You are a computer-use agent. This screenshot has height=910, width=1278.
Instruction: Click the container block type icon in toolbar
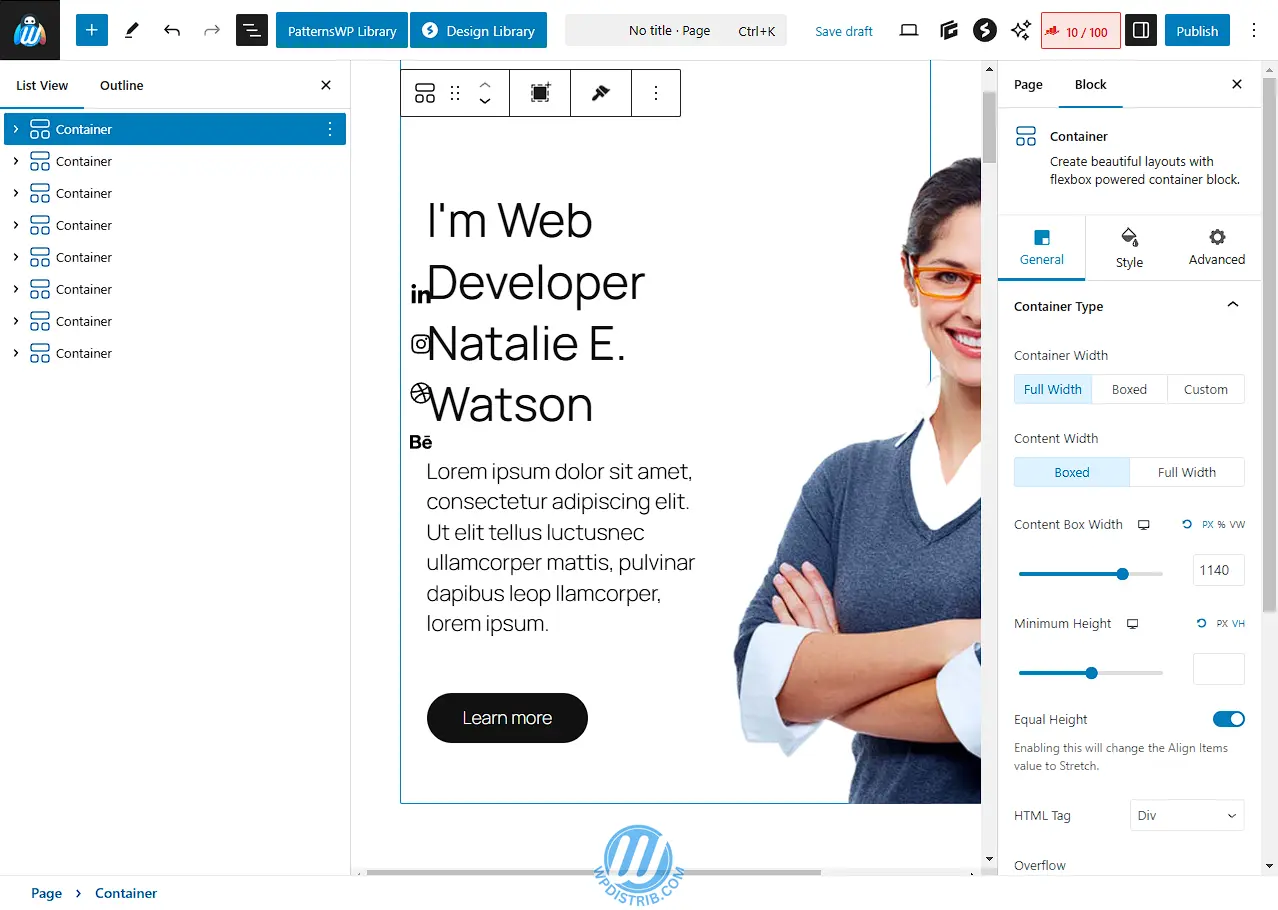click(425, 93)
